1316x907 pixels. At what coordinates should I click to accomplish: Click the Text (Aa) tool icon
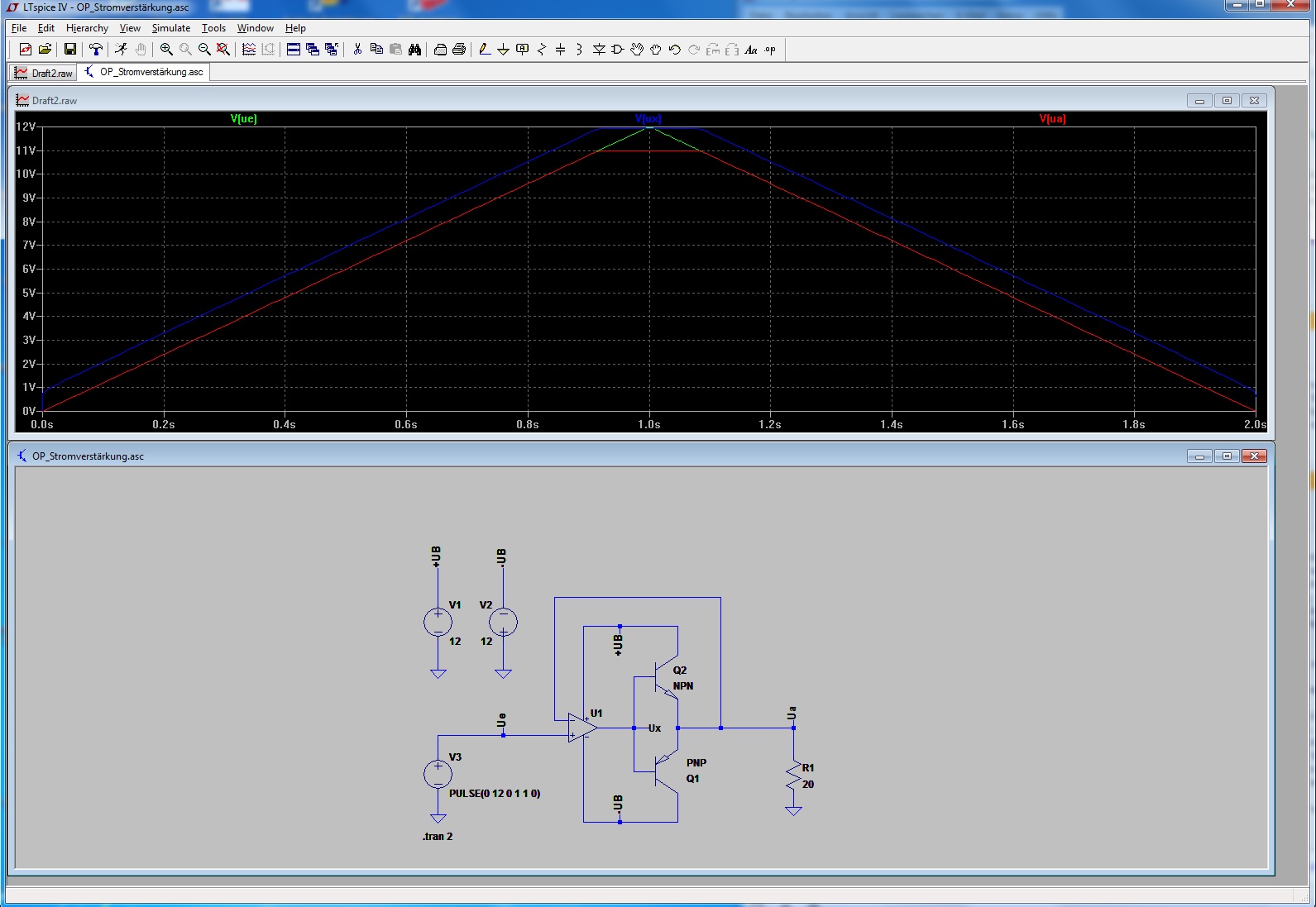[751, 50]
